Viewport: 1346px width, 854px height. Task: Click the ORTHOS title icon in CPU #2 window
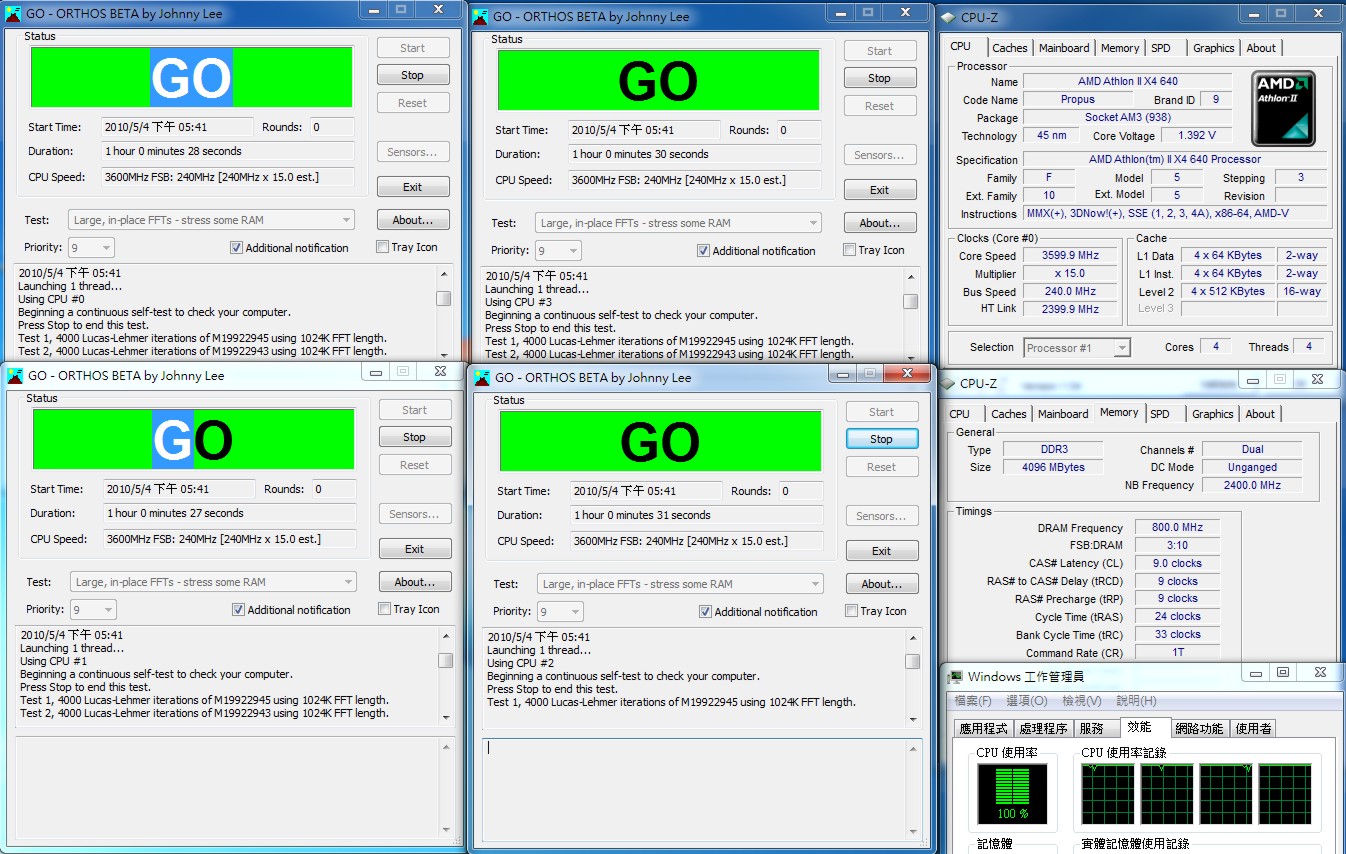click(x=482, y=377)
